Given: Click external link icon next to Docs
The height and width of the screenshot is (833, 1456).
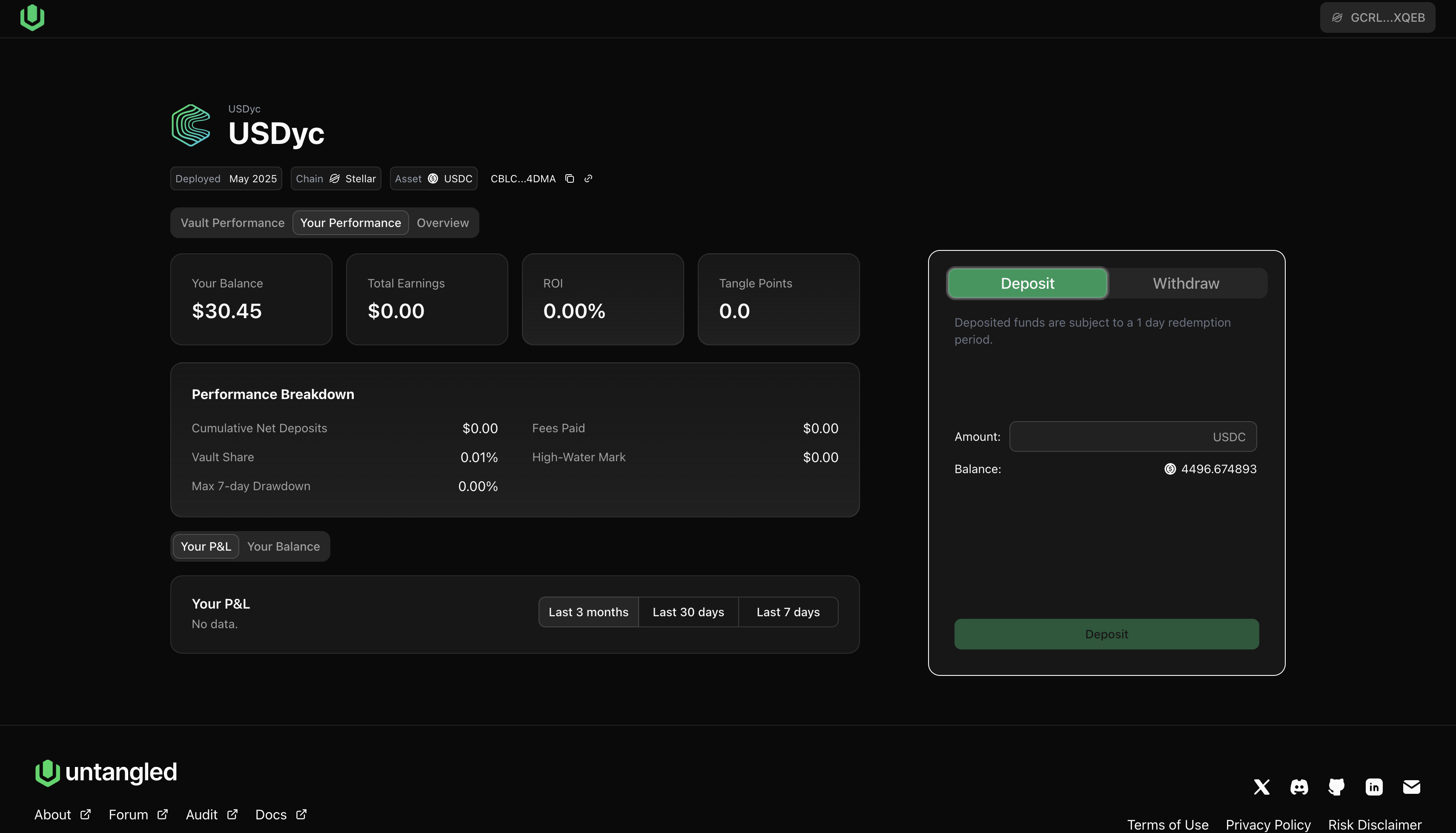Looking at the screenshot, I should coord(301,814).
